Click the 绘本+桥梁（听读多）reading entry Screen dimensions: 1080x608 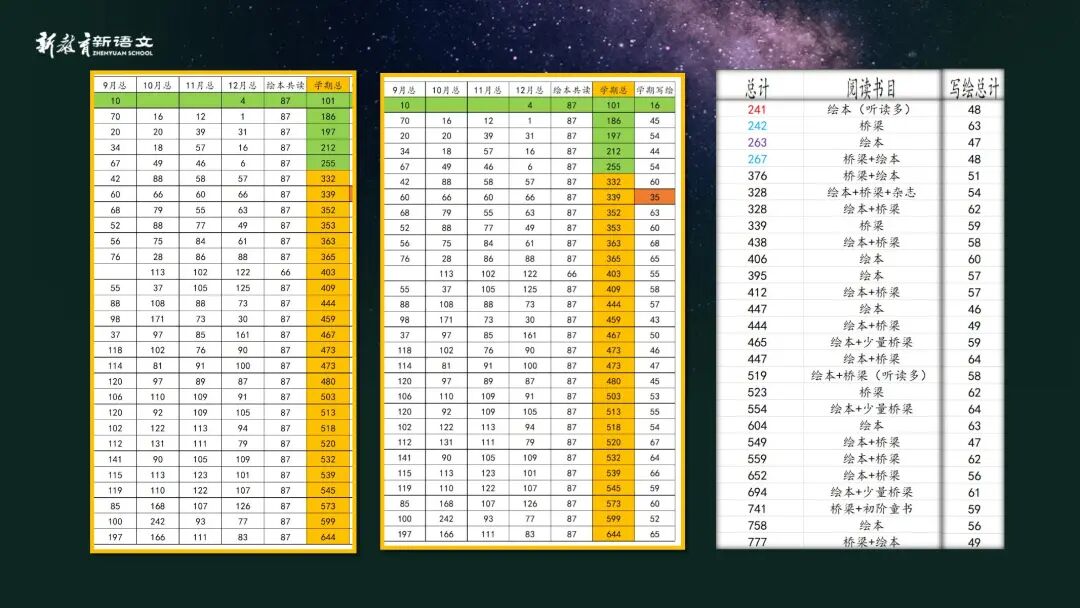click(x=870, y=375)
